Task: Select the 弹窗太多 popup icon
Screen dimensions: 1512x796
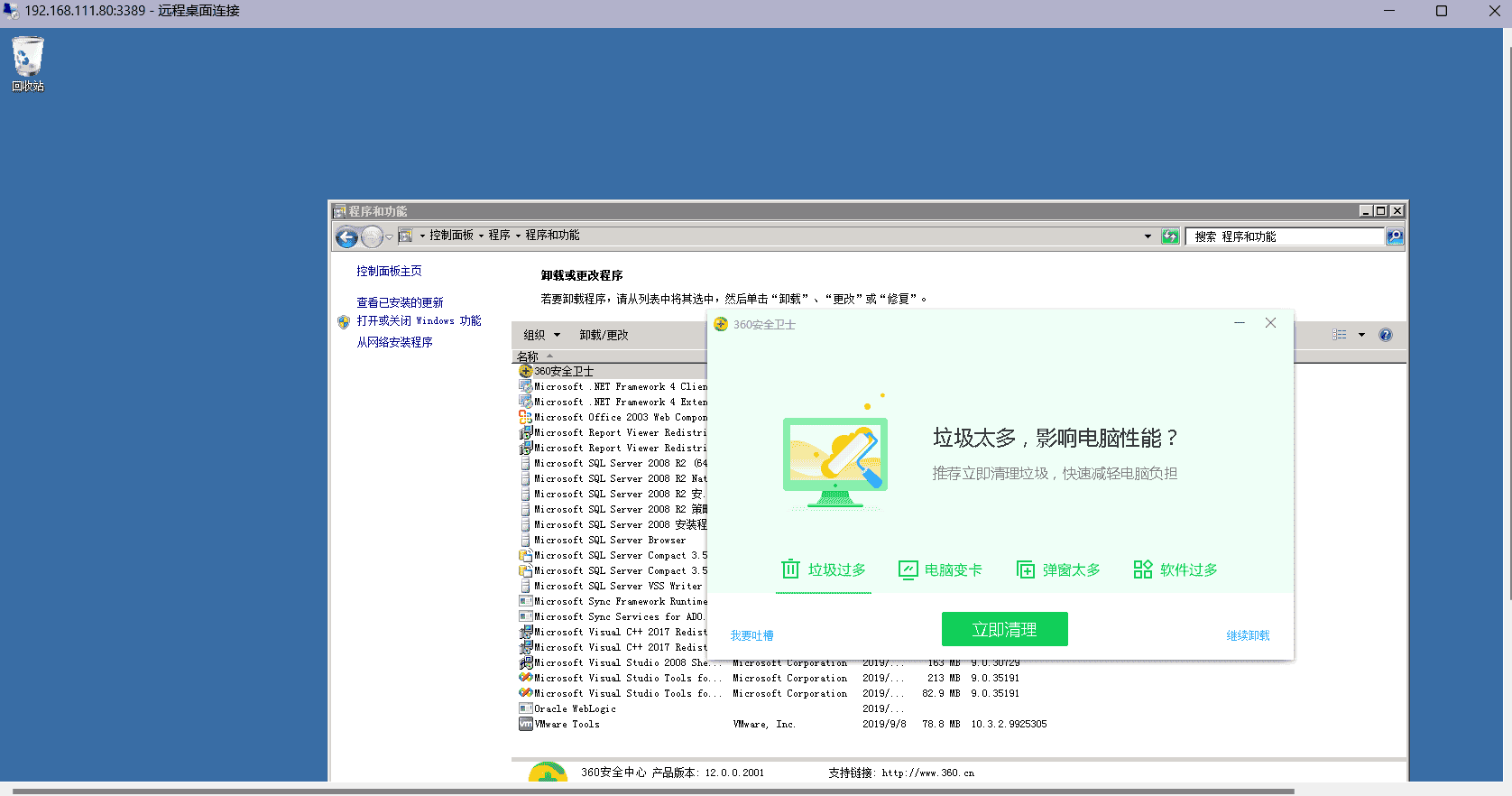Action: 1026,569
